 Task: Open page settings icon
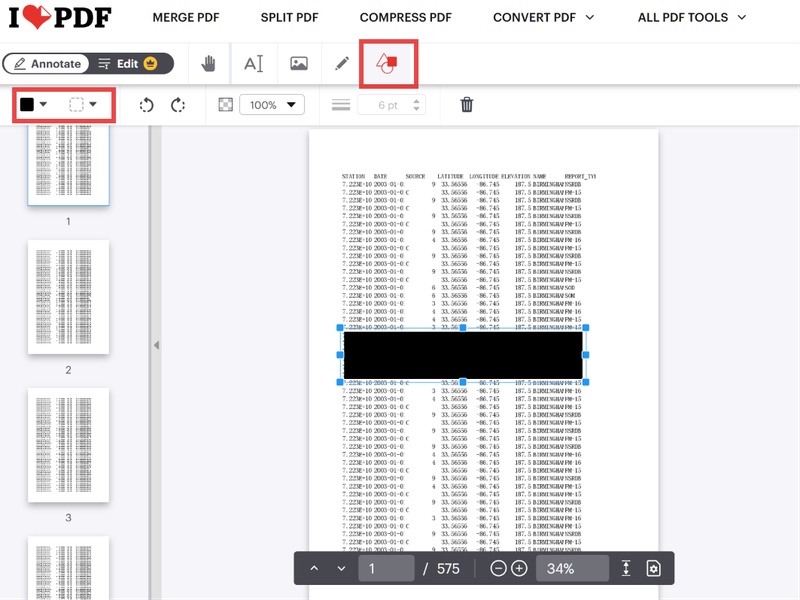654,568
